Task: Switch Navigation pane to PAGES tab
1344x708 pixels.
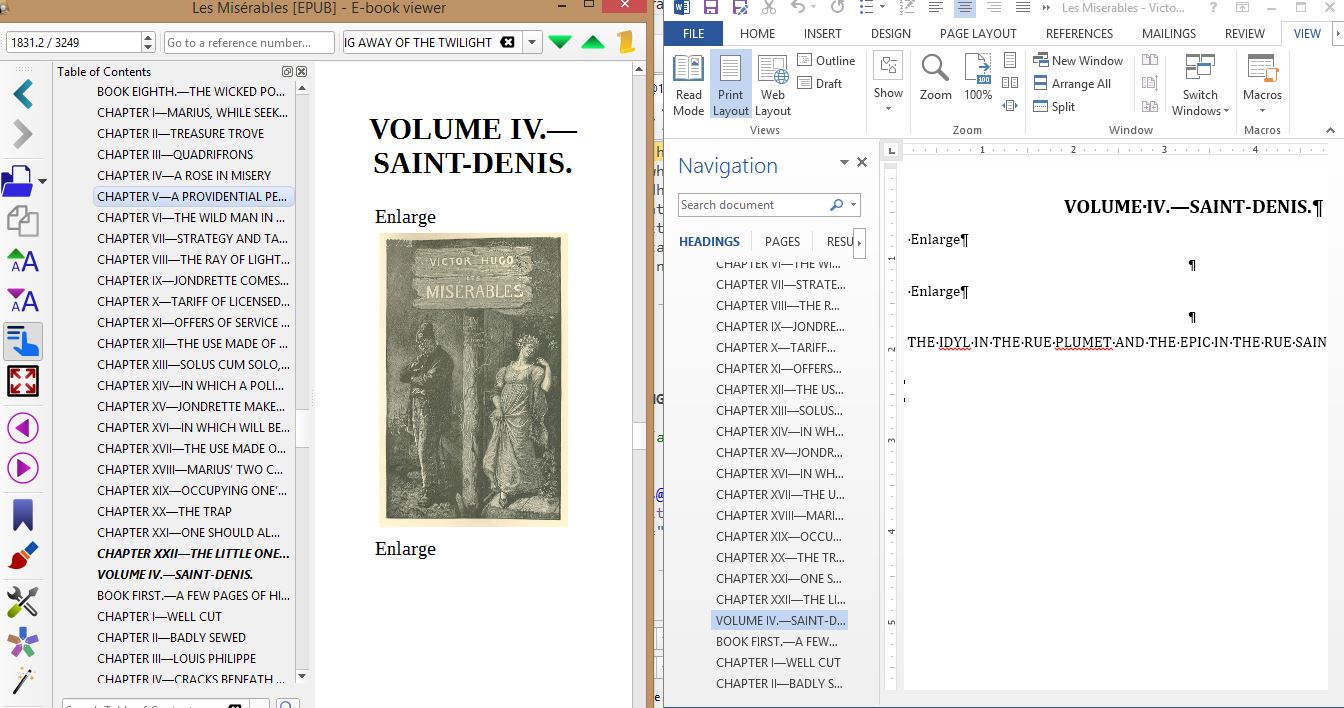Action: point(782,241)
